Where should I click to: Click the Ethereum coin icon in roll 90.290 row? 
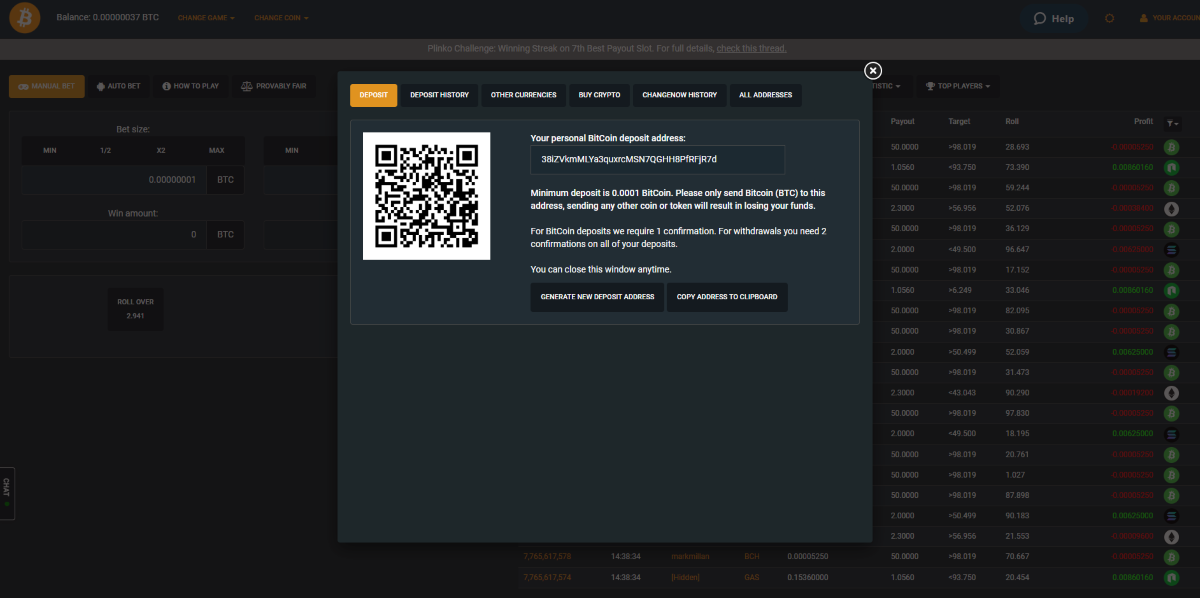[x=1171, y=393]
